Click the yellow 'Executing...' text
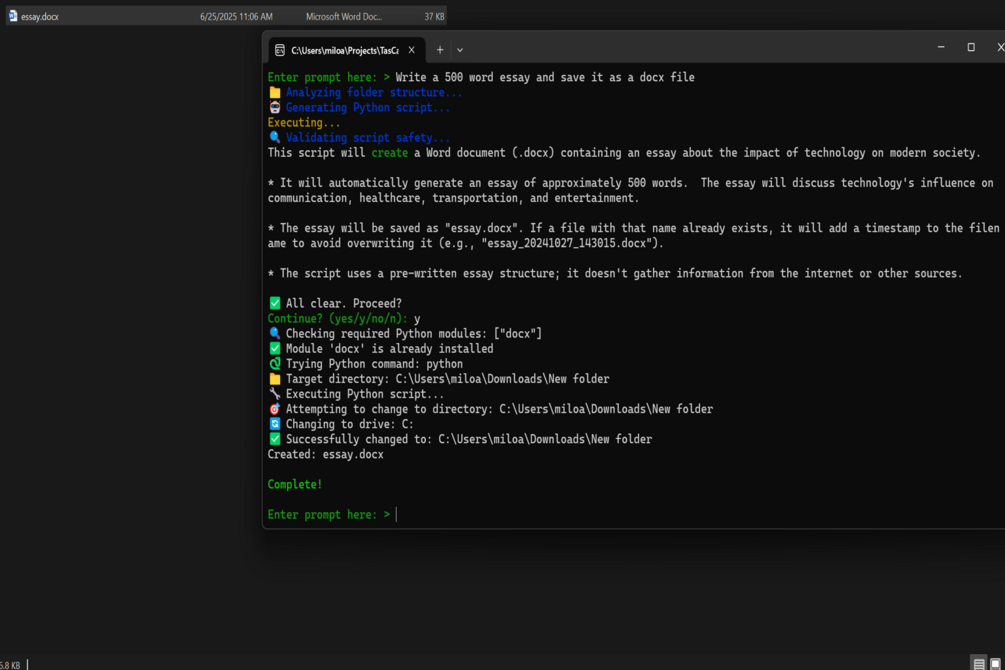This screenshot has width=1005, height=670. (x=304, y=122)
